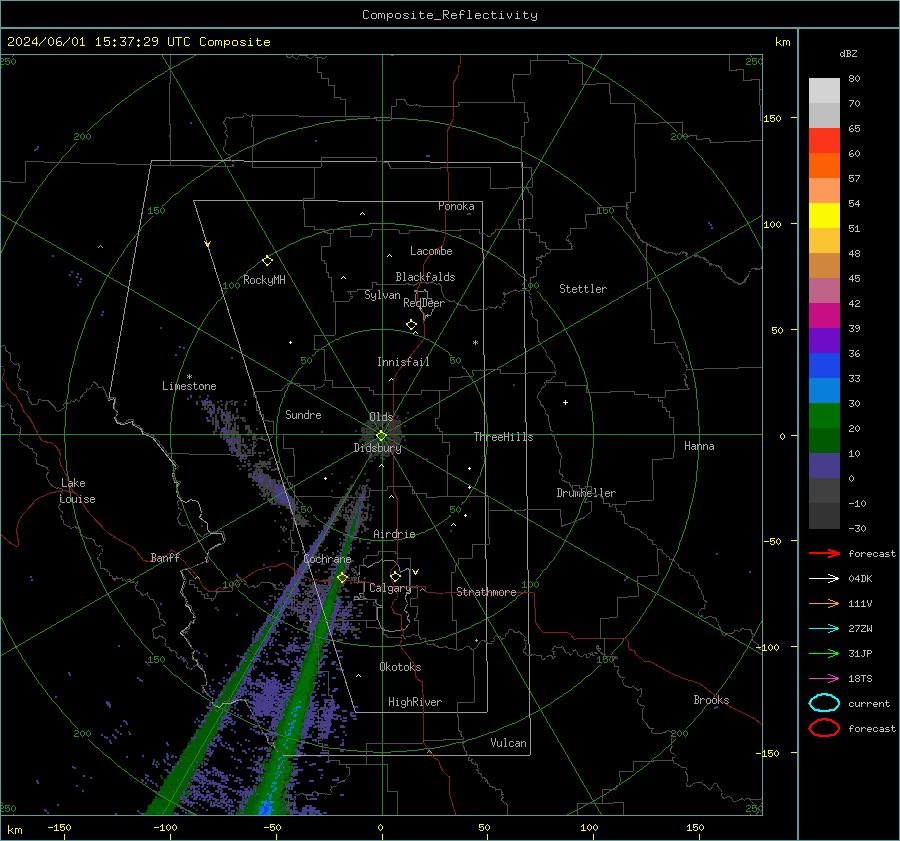Click the Airdrie label
This screenshot has height=841, width=900.
point(394,534)
